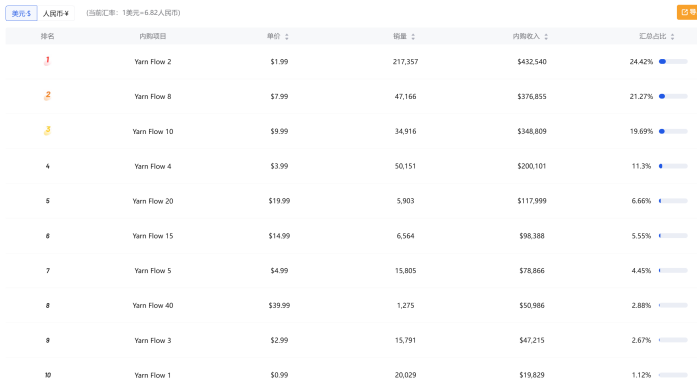Click the 21.27% share progress bar
Image resolution: width=697 pixels, height=387 pixels.
coord(673,96)
